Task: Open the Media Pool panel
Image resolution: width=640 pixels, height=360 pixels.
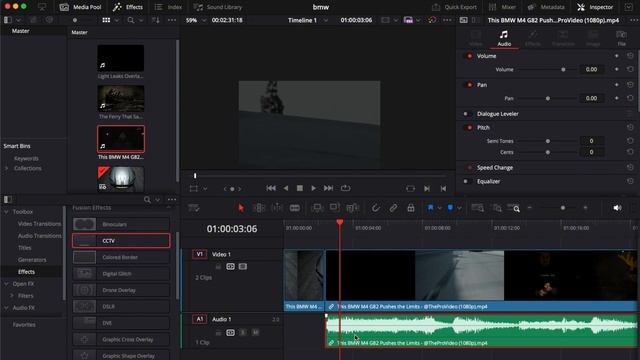Action: (80, 7)
